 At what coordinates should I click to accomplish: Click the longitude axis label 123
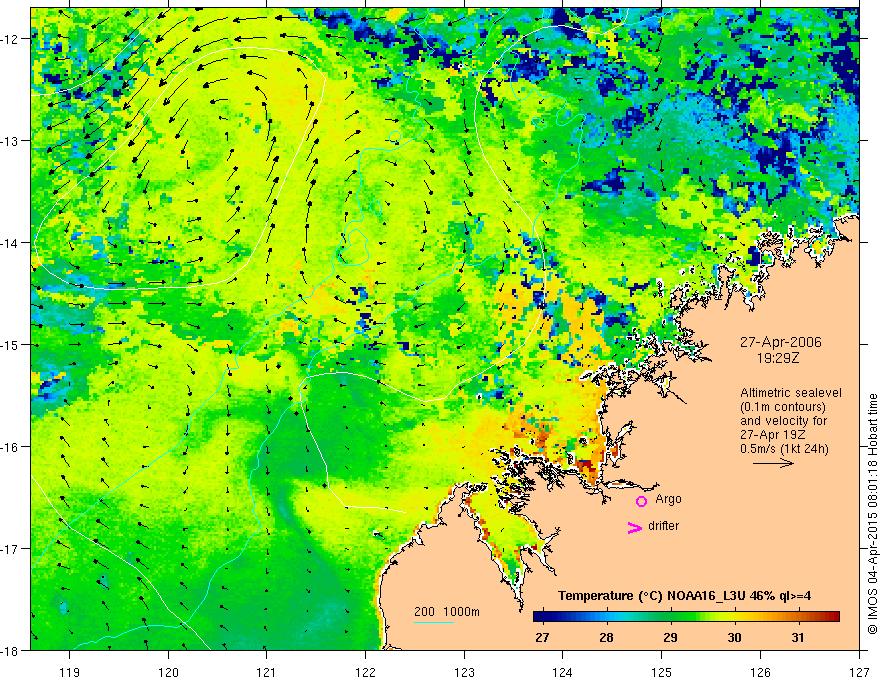pos(464,672)
